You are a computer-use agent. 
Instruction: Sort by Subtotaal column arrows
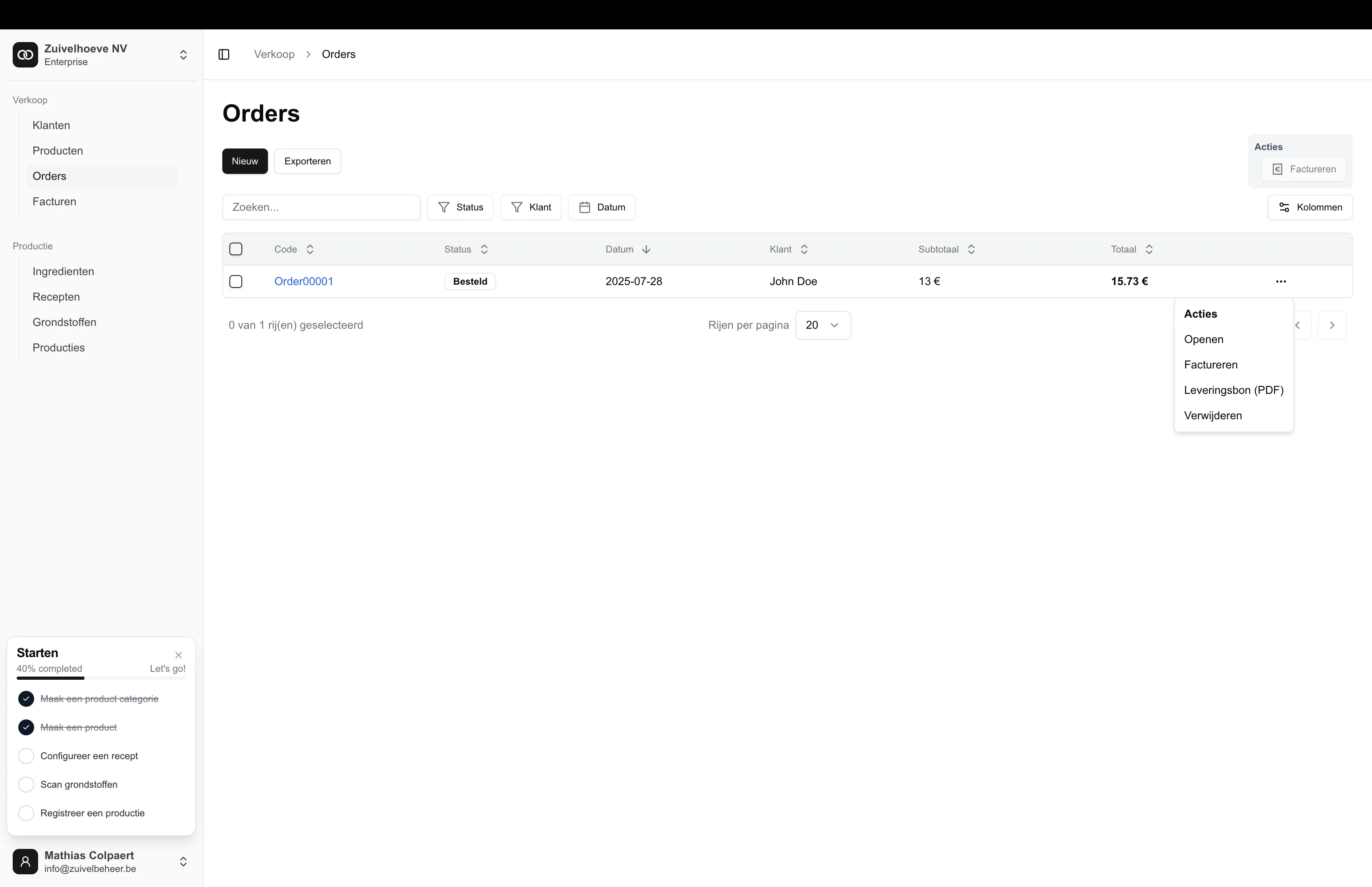coord(971,249)
